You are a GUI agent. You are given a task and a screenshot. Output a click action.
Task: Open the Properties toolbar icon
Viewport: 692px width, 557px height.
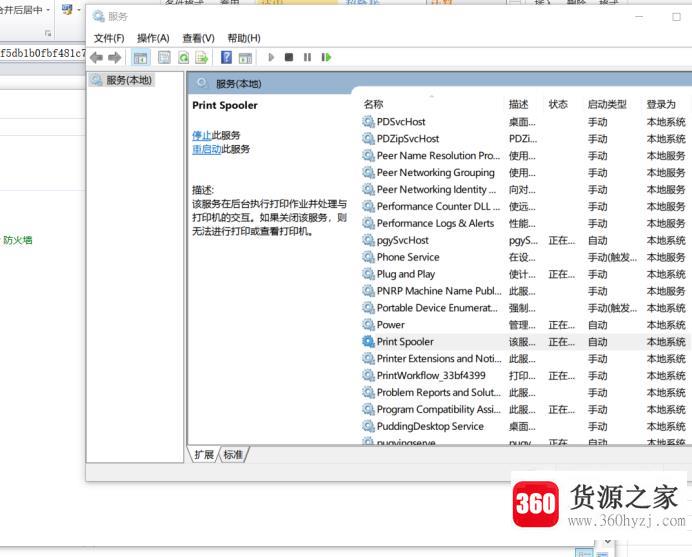pos(164,57)
